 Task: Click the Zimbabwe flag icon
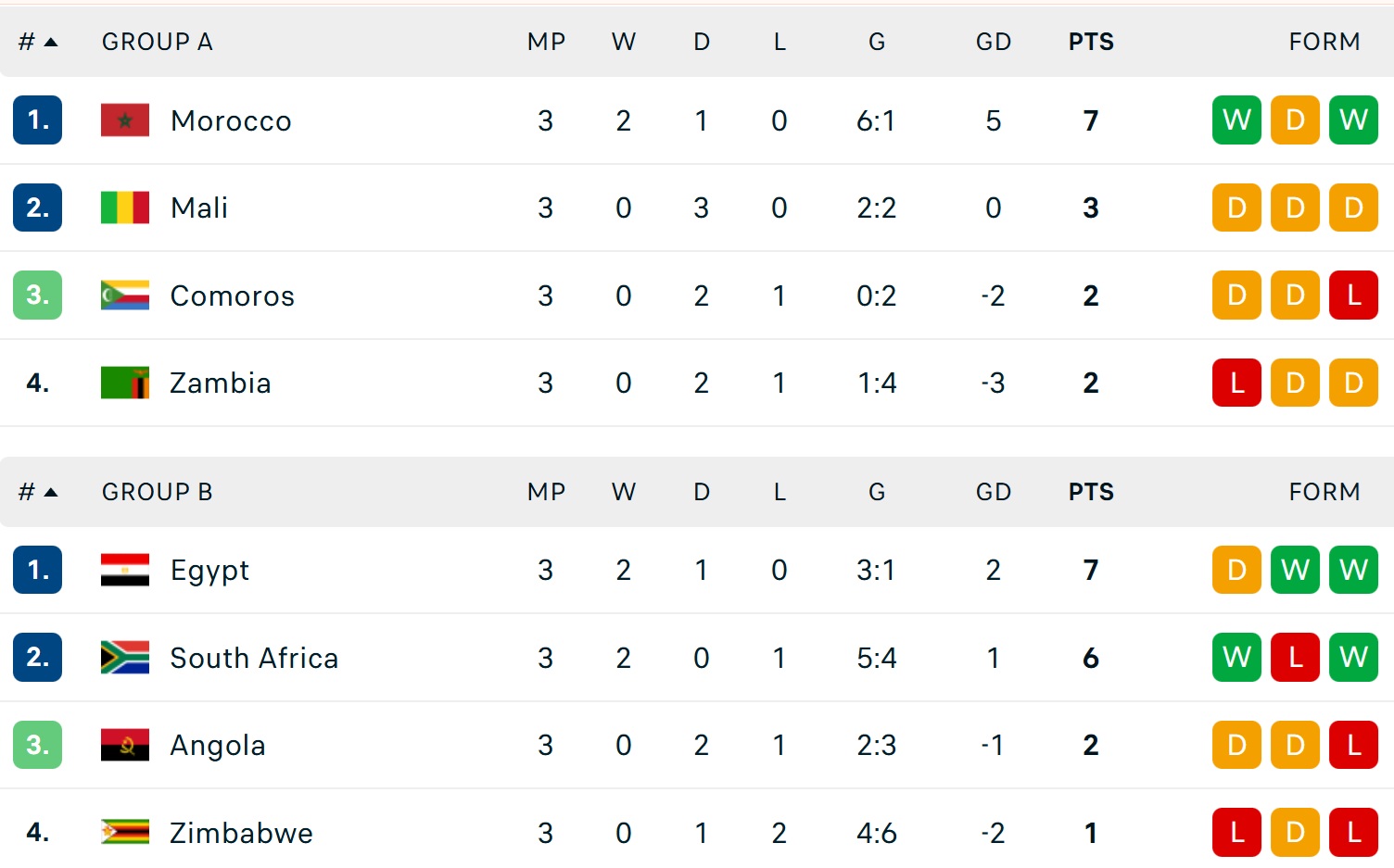point(125,832)
